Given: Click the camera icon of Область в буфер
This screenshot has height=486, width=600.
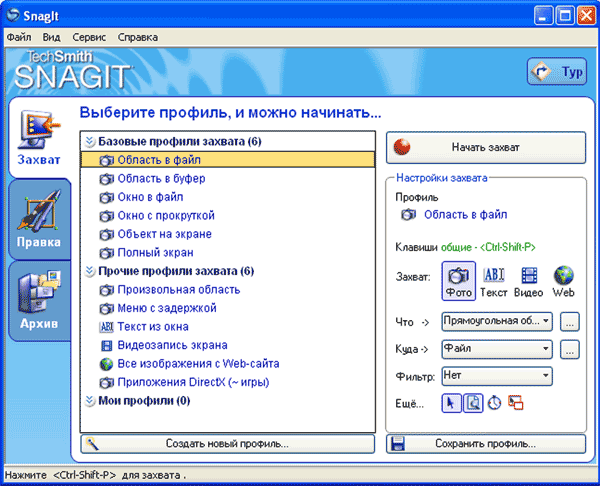Looking at the screenshot, I should [x=106, y=179].
